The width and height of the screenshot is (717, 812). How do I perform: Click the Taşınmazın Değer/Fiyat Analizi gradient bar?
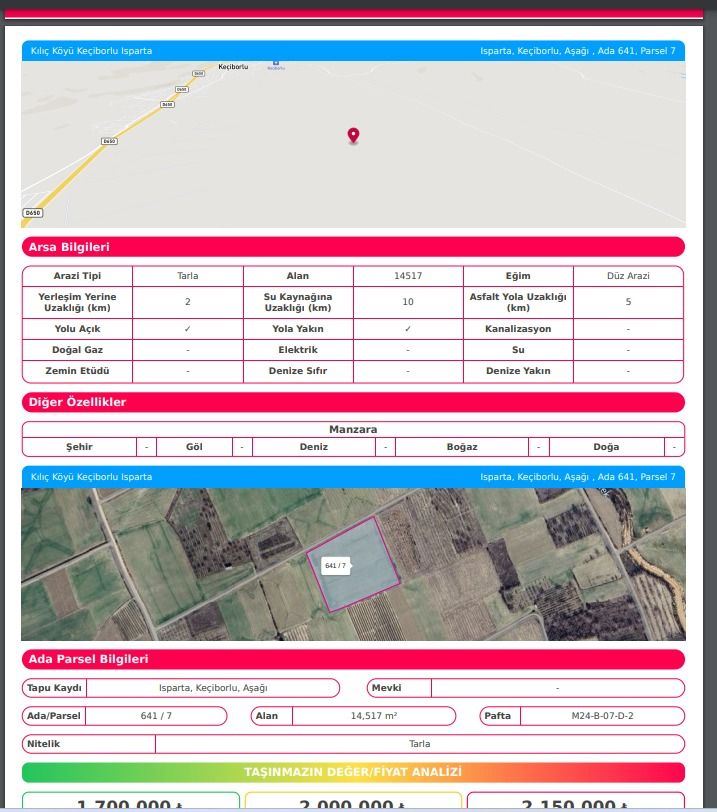(353, 772)
